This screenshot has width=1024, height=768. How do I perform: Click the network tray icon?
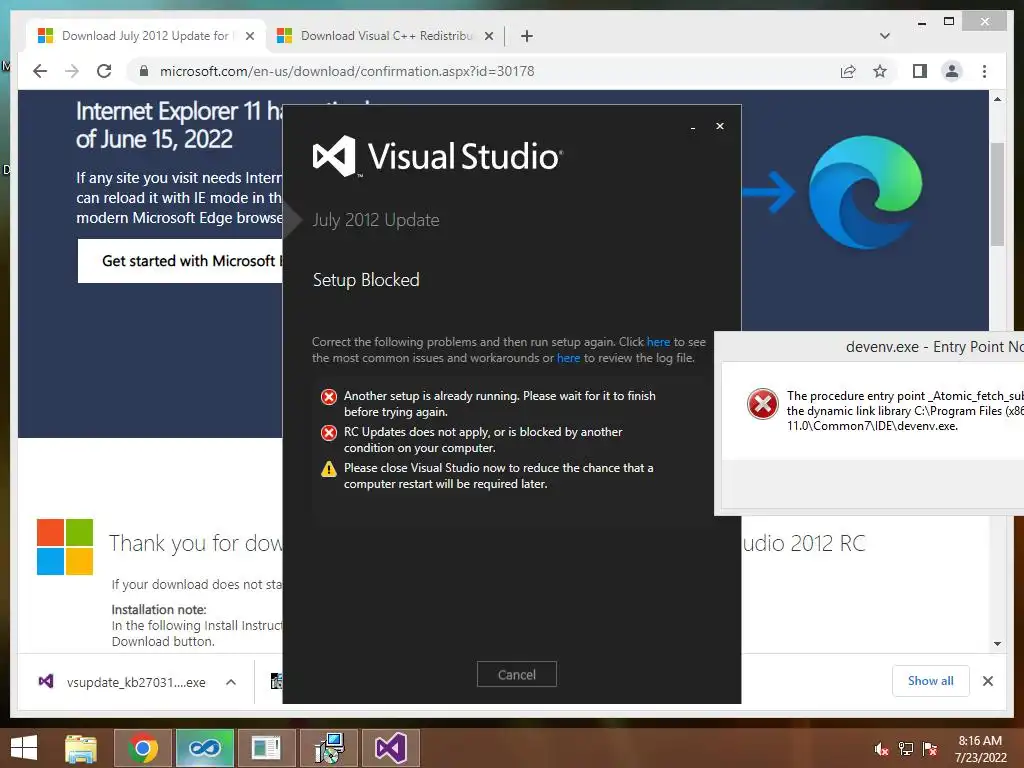(906, 749)
